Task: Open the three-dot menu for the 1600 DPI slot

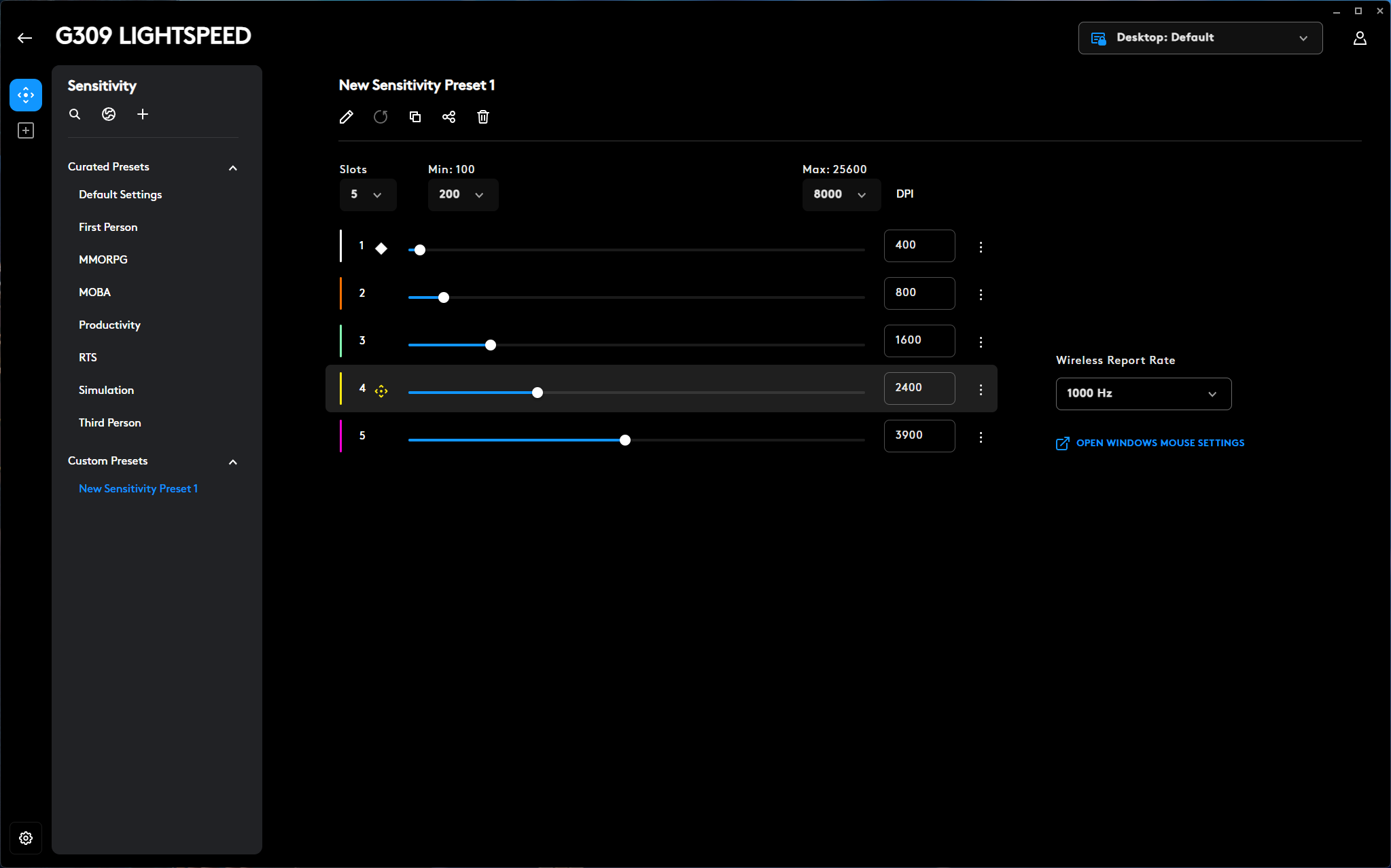Action: point(981,342)
